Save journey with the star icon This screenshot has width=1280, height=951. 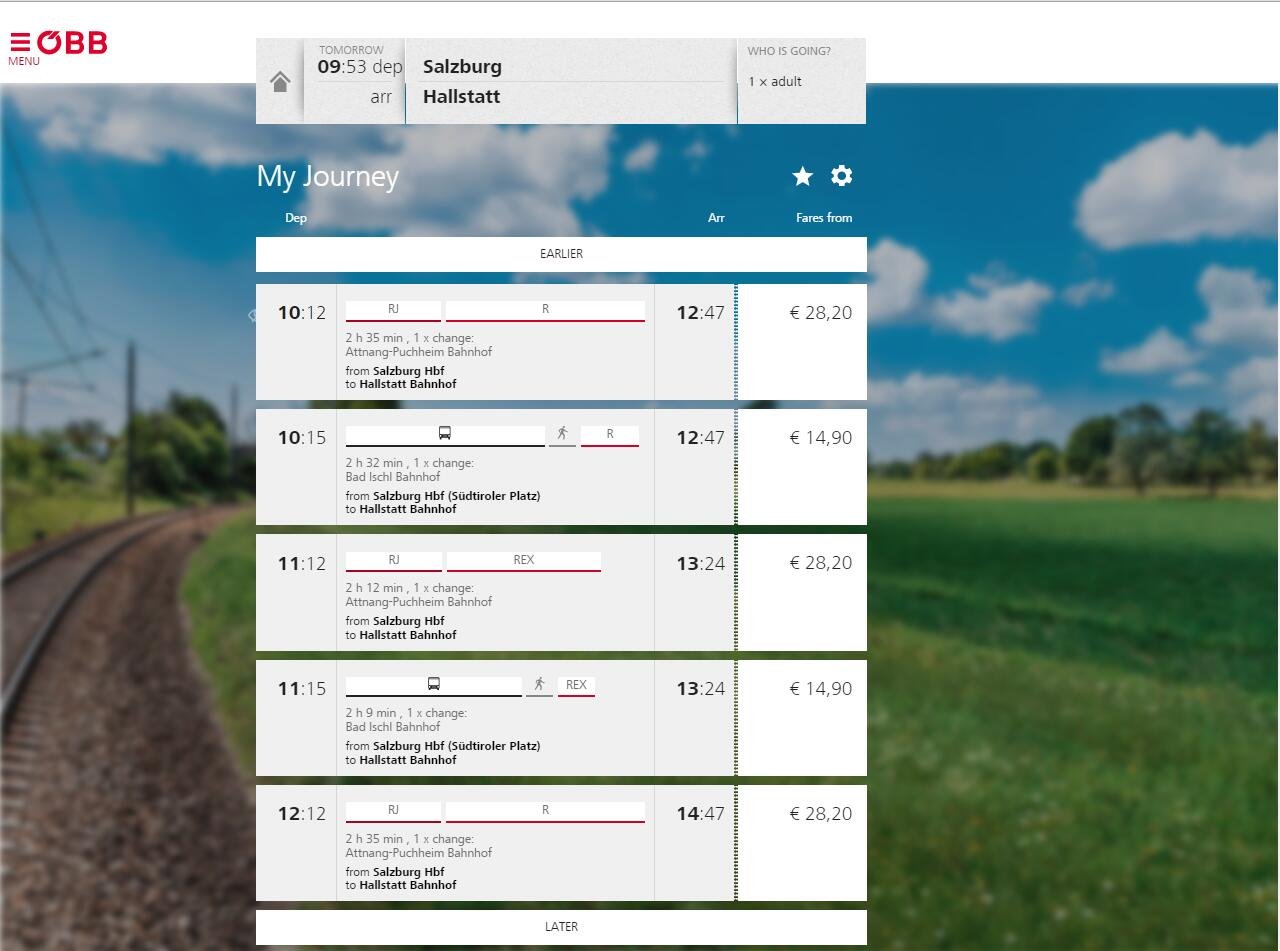(802, 177)
